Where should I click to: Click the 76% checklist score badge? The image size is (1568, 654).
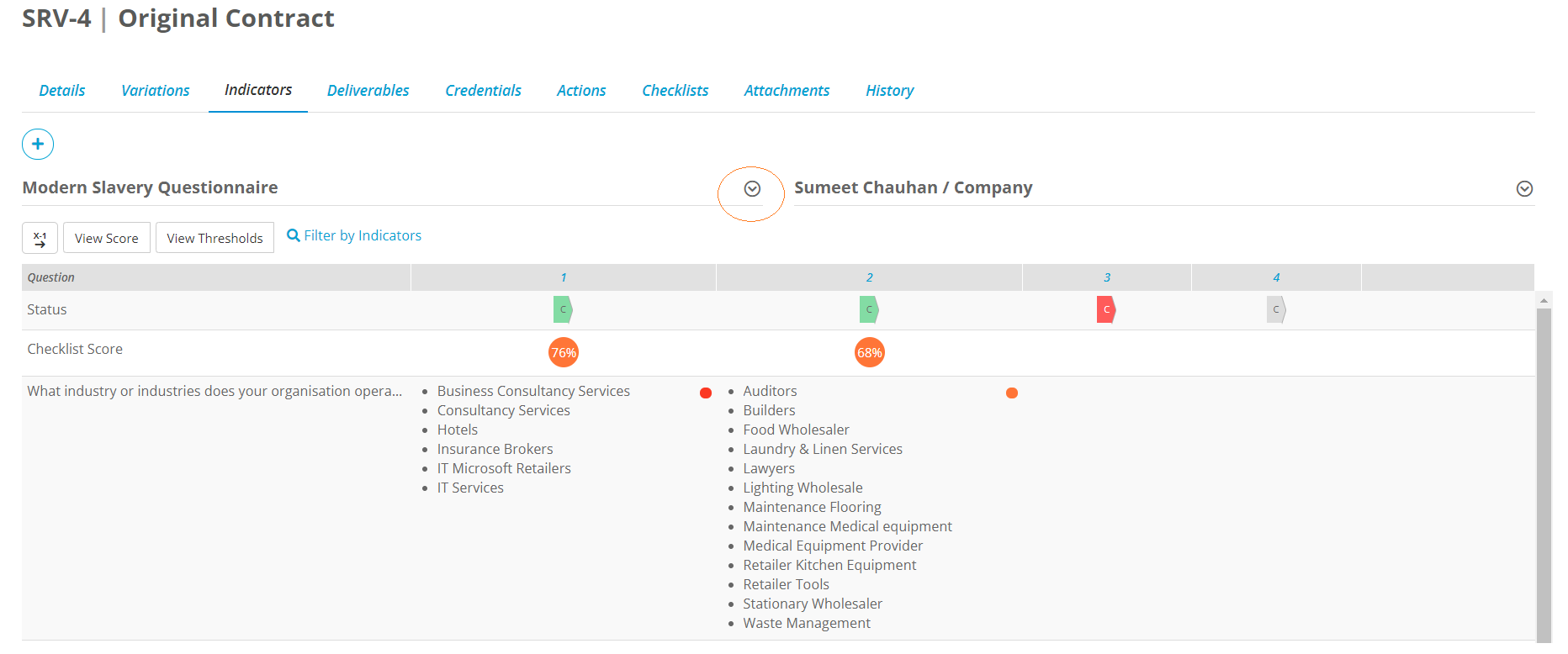564,352
